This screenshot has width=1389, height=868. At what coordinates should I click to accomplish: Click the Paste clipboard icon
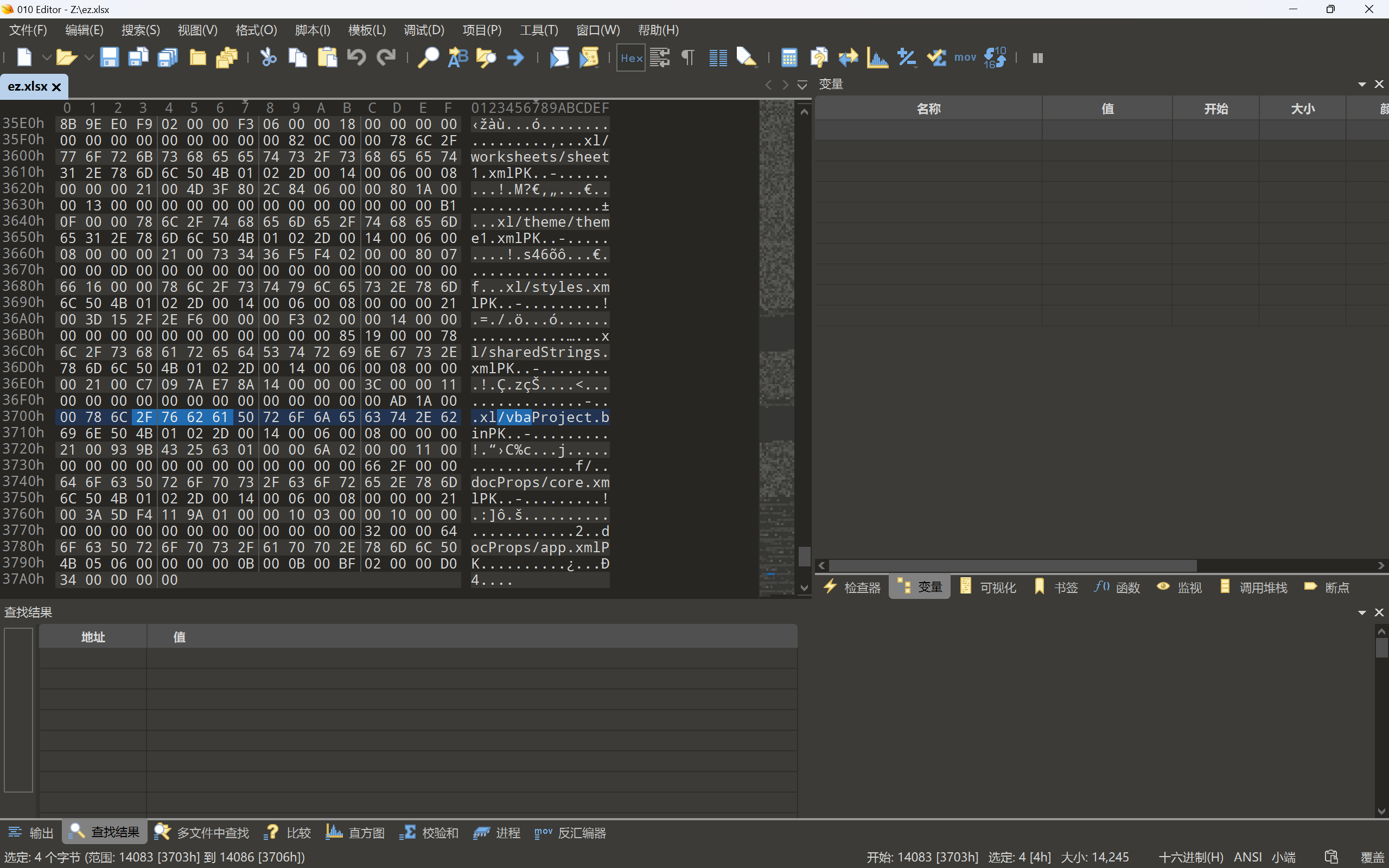coord(327,58)
